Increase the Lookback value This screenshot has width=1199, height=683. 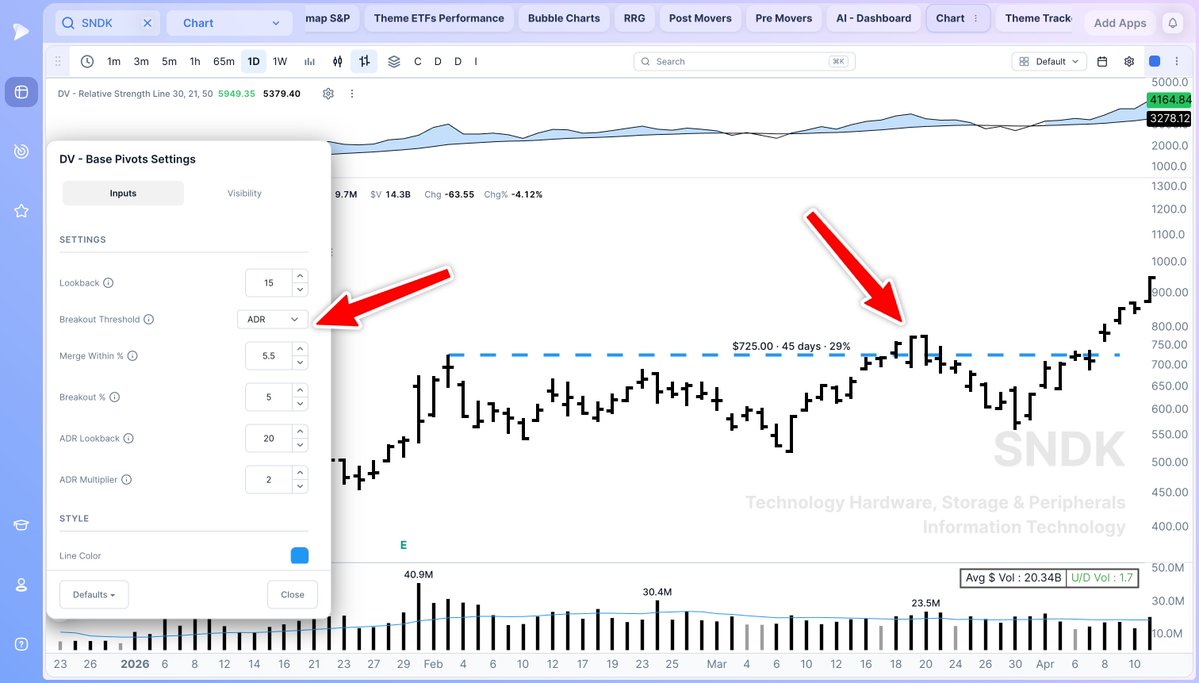300,276
